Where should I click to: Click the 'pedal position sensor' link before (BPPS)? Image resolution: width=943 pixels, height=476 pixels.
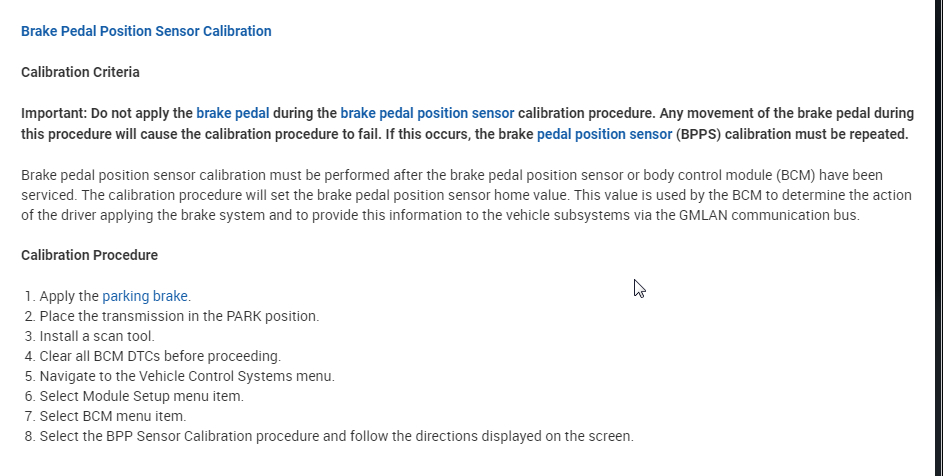pyautogui.click(x=604, y=134)
